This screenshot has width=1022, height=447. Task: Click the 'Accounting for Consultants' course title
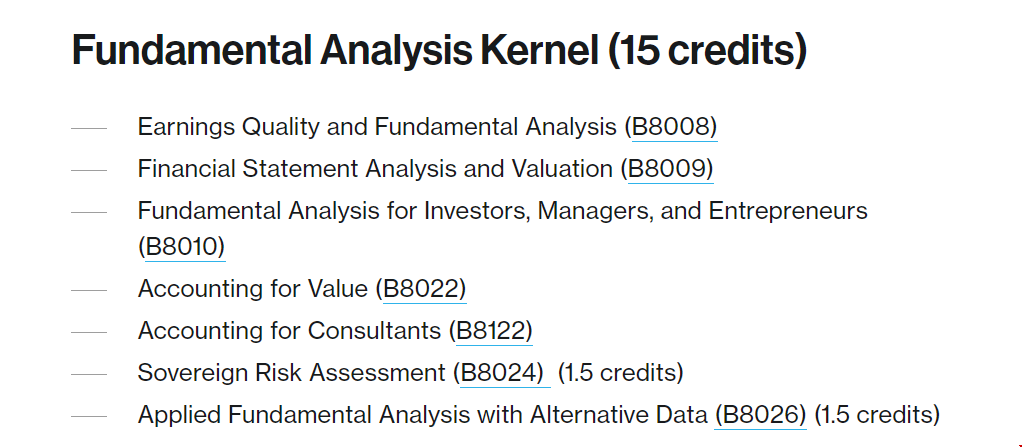tap(289, 330)
